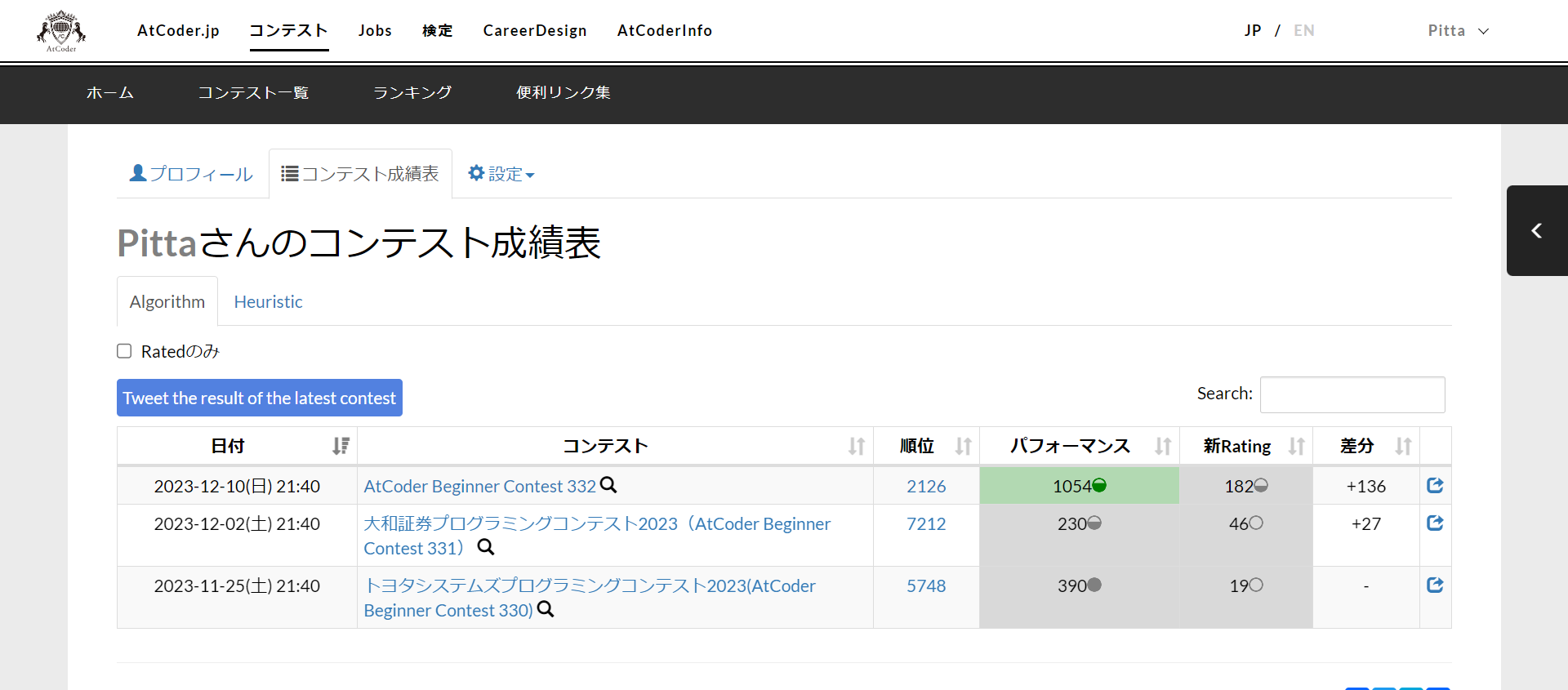Screen dimensions: 1568x690
Task: Share the 2023-11-25 contest result
Action: 1435,585
